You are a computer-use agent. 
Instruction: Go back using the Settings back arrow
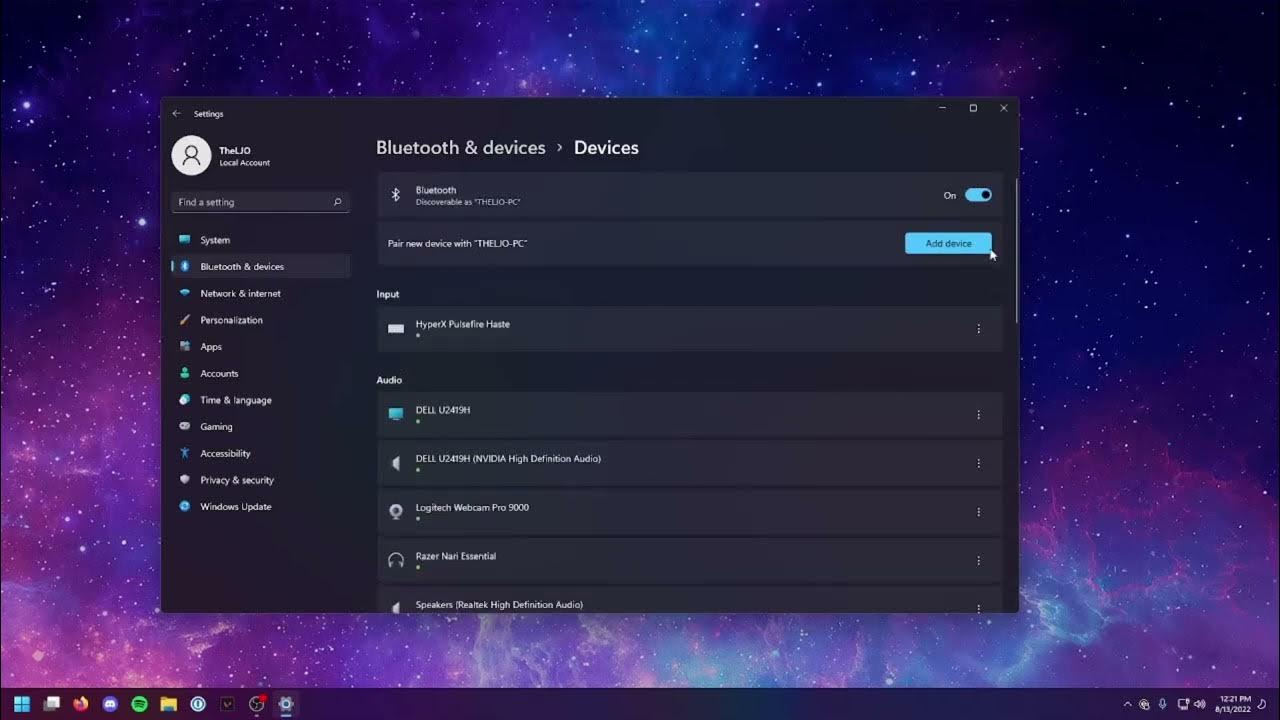coord(177,114)
